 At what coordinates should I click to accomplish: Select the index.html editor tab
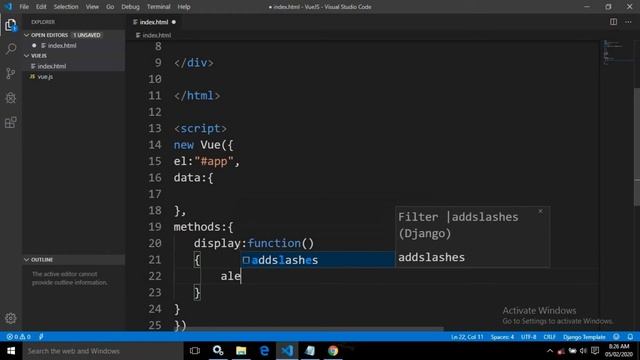154,22
